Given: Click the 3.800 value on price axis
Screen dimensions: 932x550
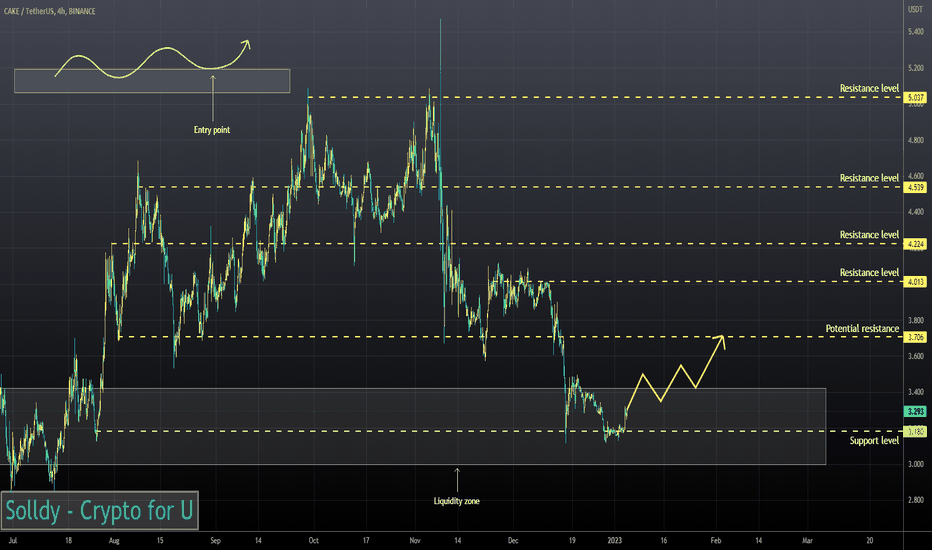Looking at the screenshot, I should coord(915,320).
